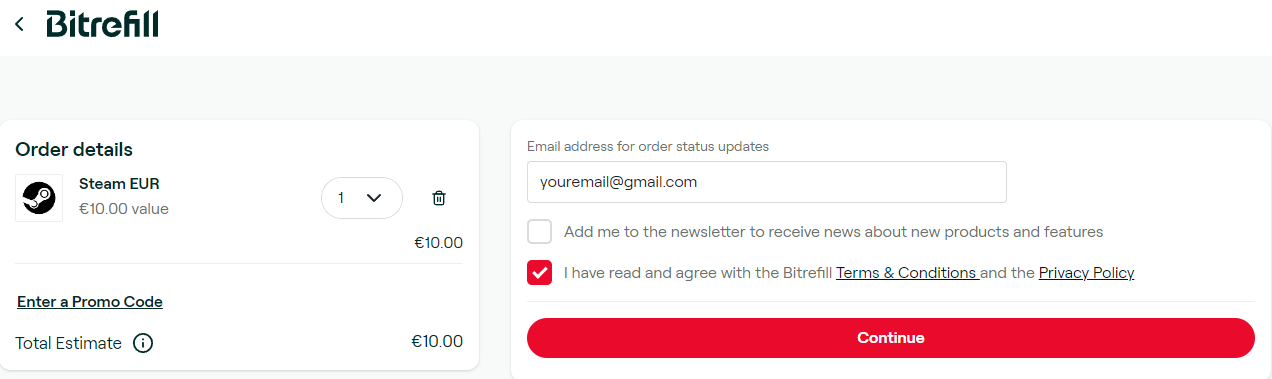1272x379 pixels.
Task: Select the Steam logo product image
Action: 39,198
